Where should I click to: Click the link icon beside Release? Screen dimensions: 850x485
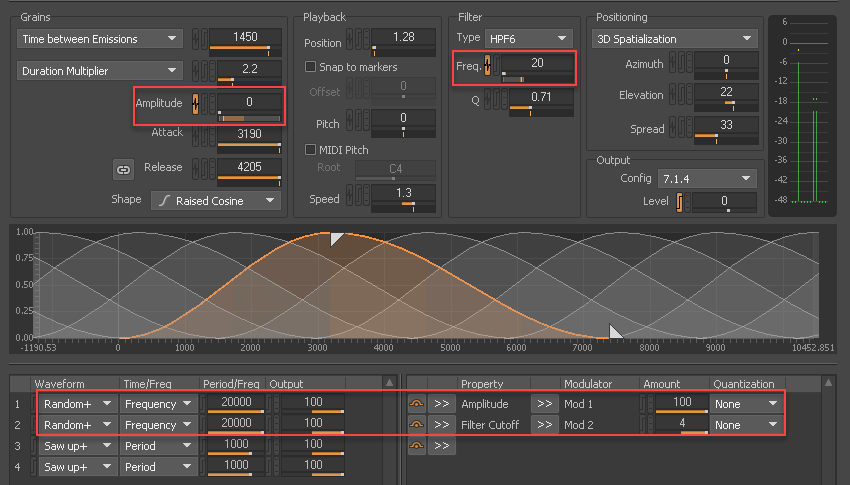pos(123,168)
